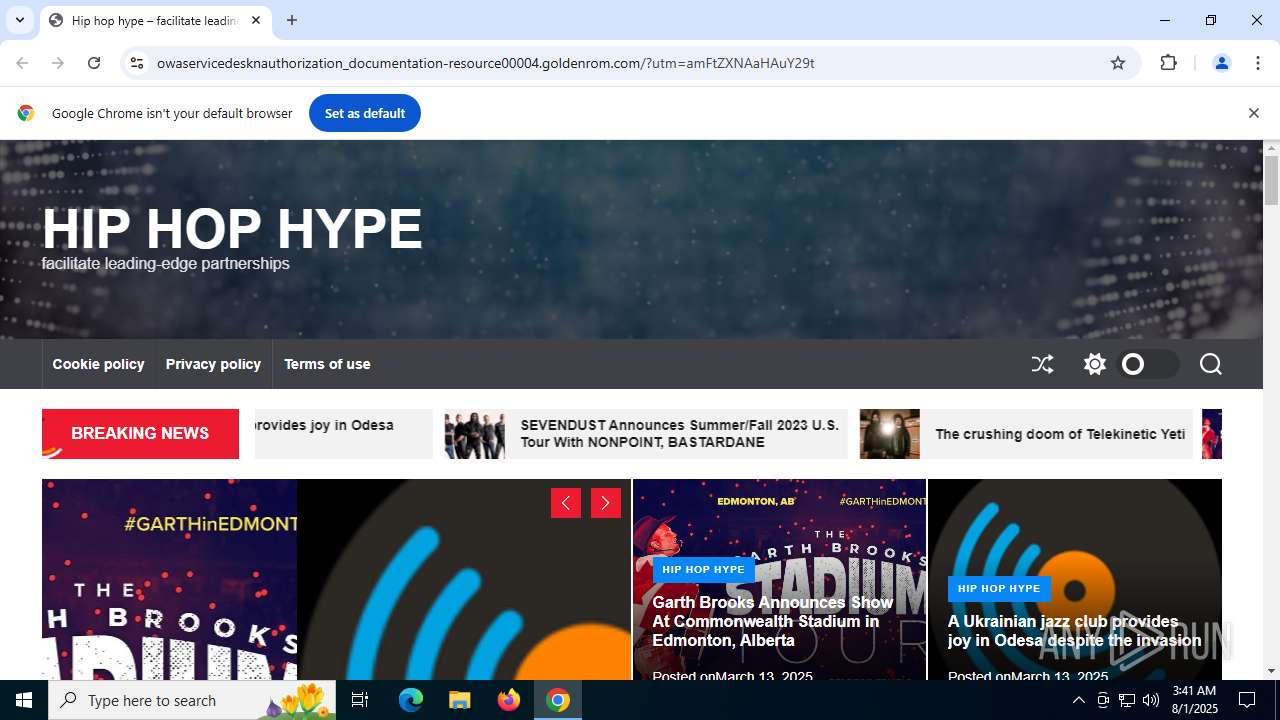
Task: Dismiss the default browser notification bar
Action: 1253,113
